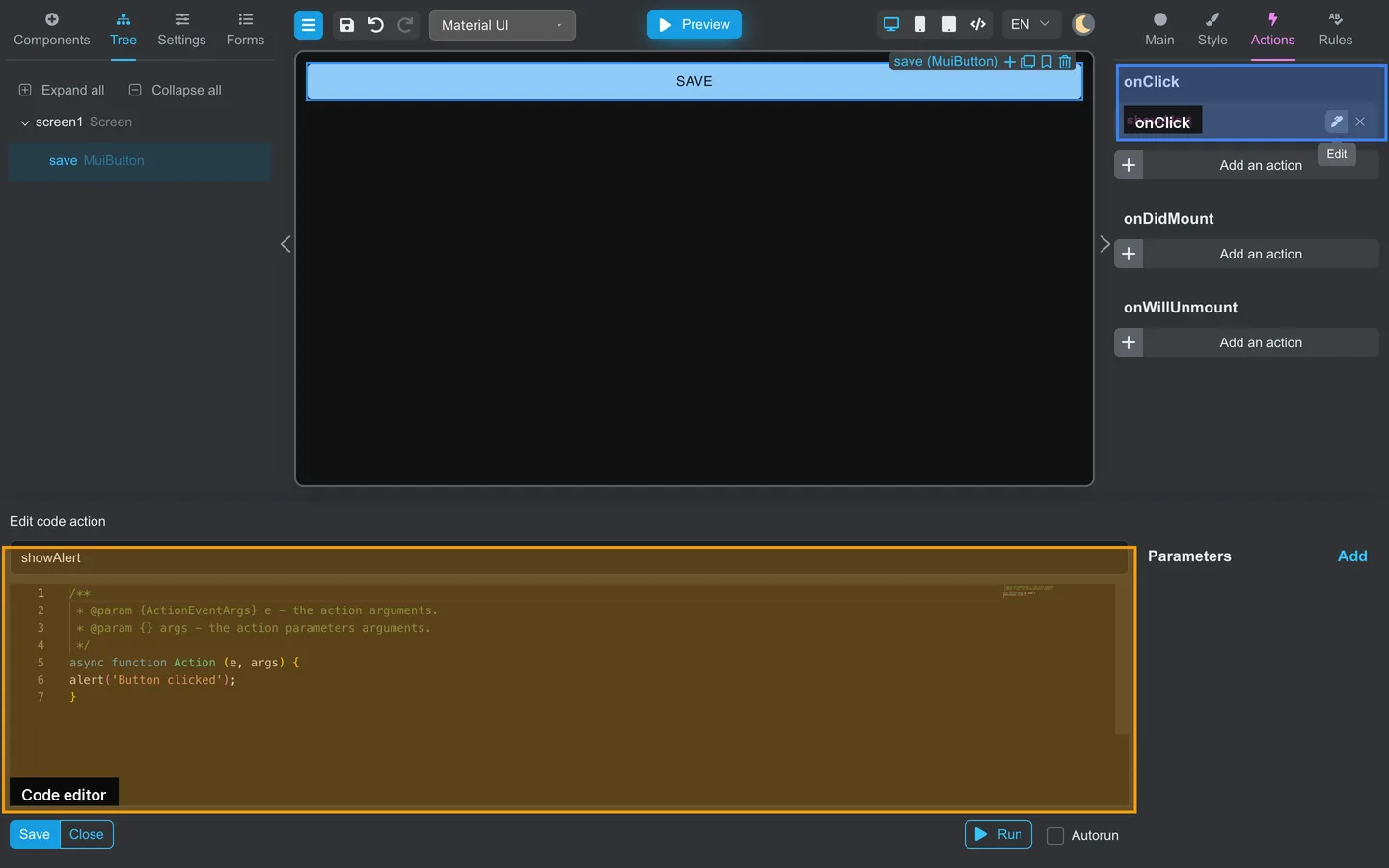Add an action under onClick
1389x868 pixels.
[1261, 165]
